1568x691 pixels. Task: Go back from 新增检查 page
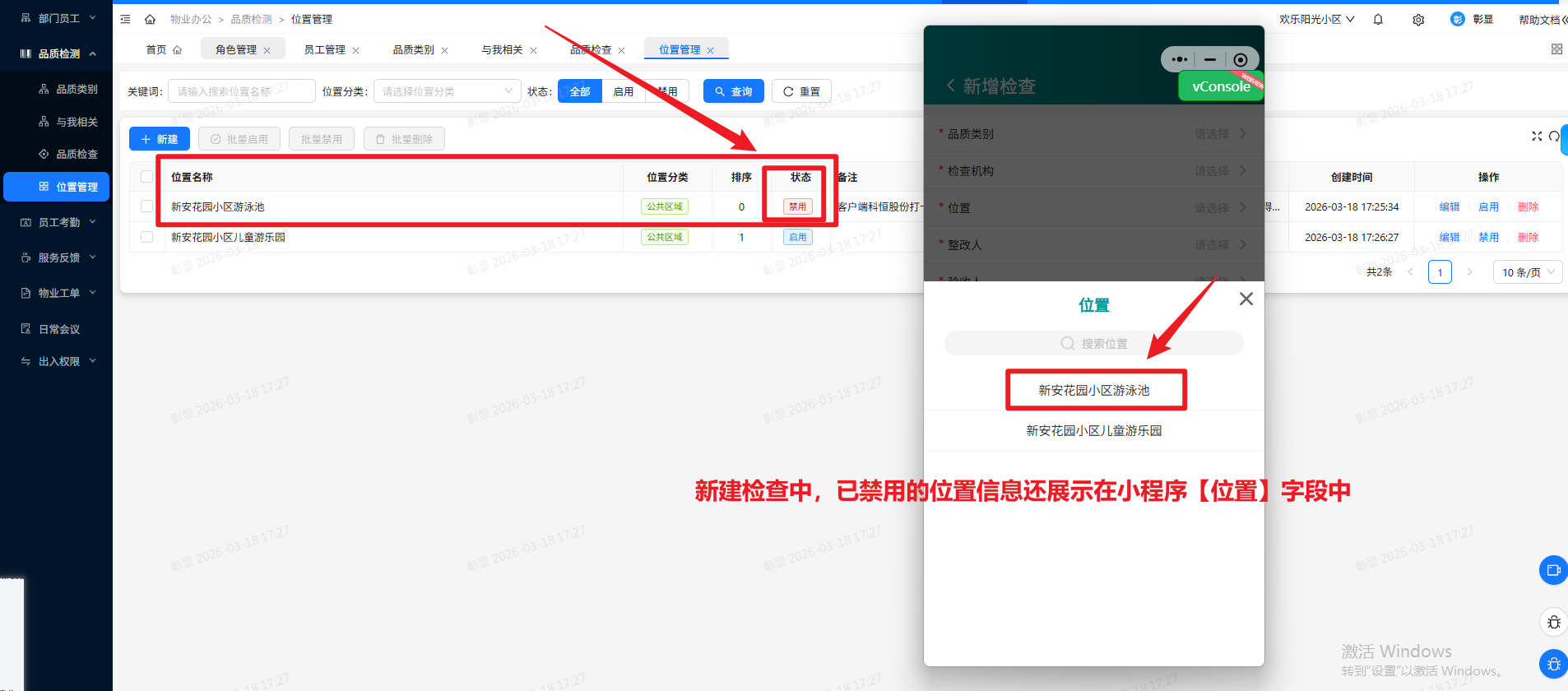pyautogui.click(x=951, y=86)
